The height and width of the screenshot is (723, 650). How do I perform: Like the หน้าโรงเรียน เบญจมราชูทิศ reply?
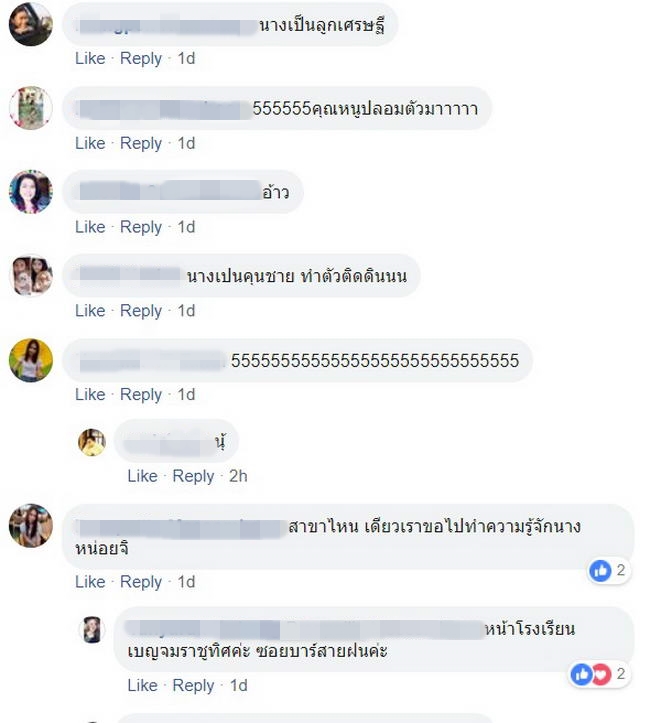click(142, 685)
